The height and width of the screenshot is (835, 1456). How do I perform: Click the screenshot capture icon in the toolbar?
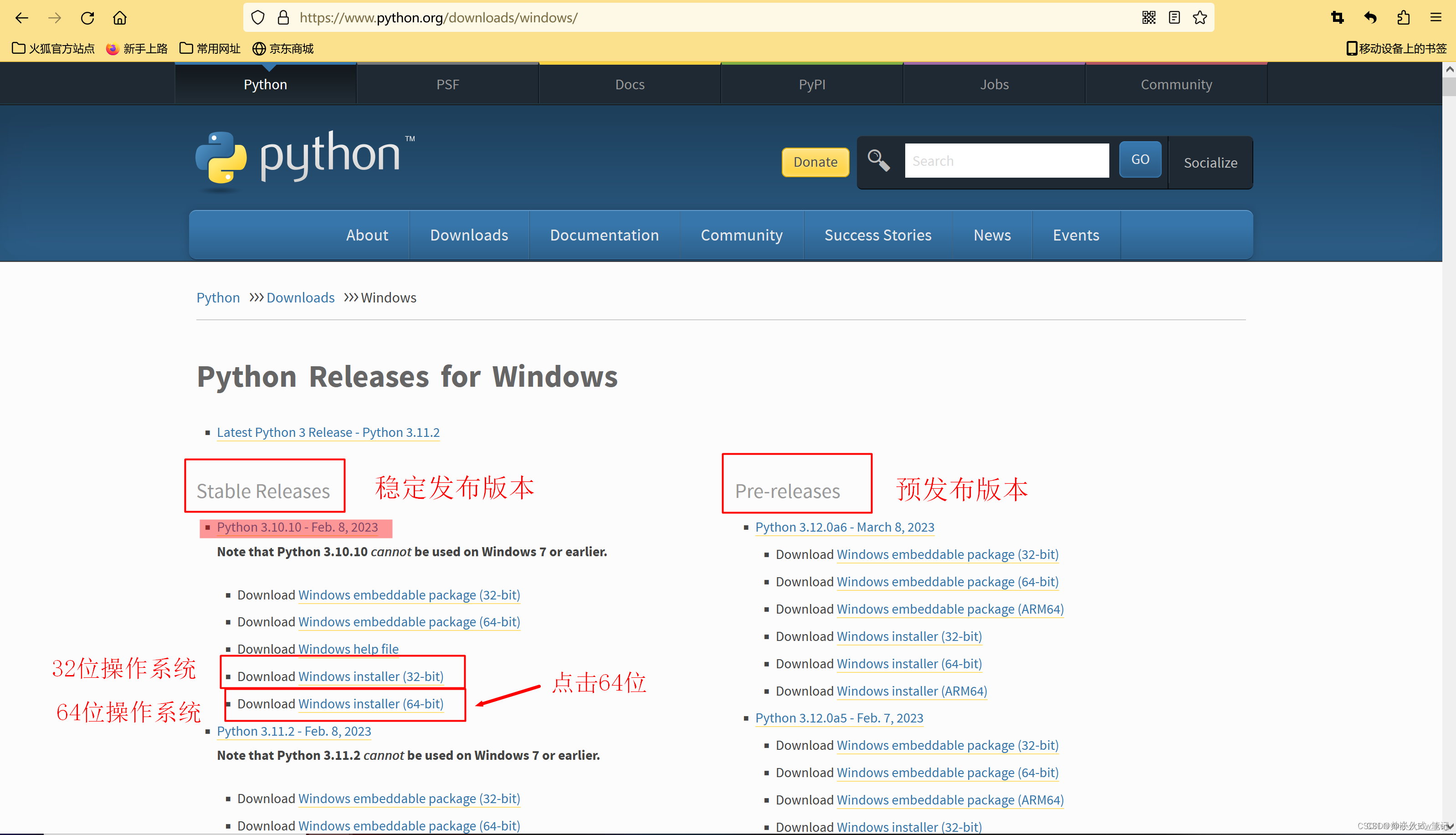tap(1337, 18)
